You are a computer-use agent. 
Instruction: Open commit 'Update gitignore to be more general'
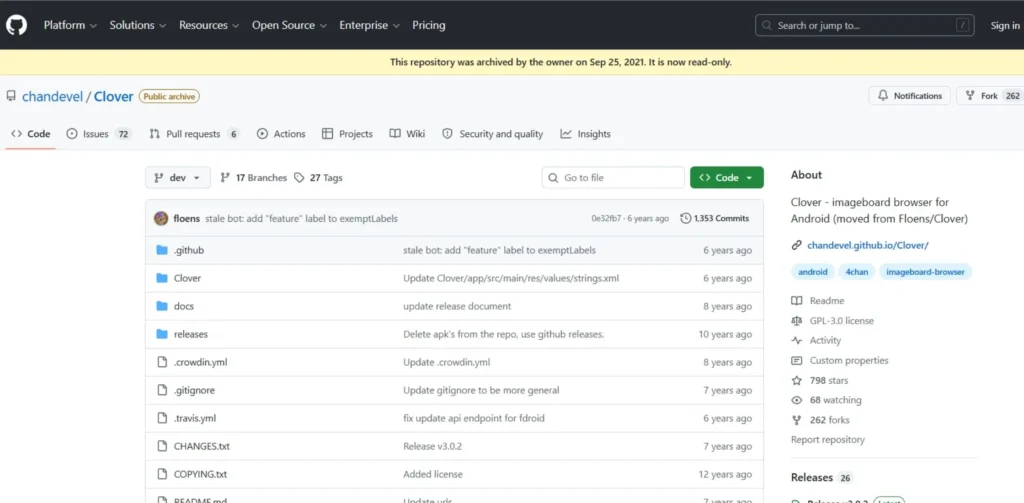click(x=481, y=390)
